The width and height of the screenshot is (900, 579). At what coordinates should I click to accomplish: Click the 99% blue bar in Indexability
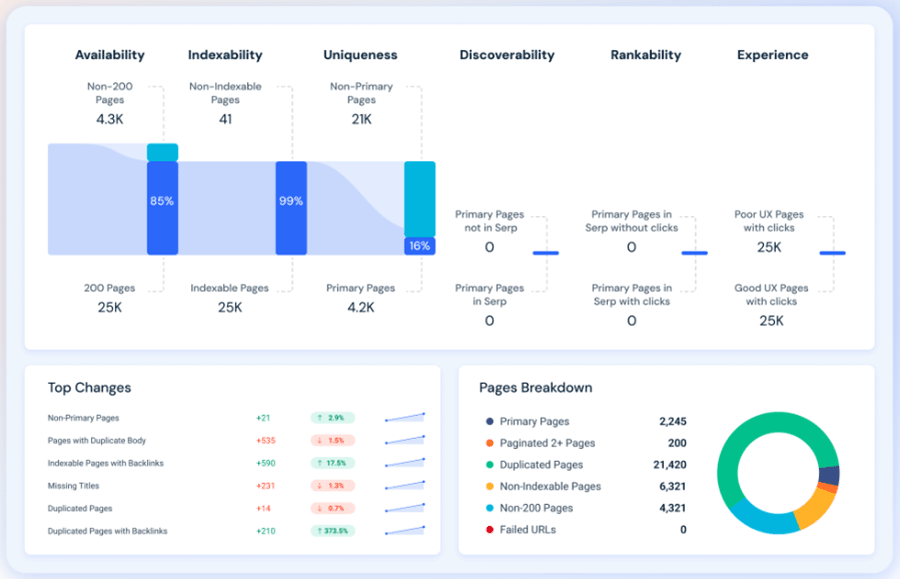pyautogui.click(x=291, y=208)
